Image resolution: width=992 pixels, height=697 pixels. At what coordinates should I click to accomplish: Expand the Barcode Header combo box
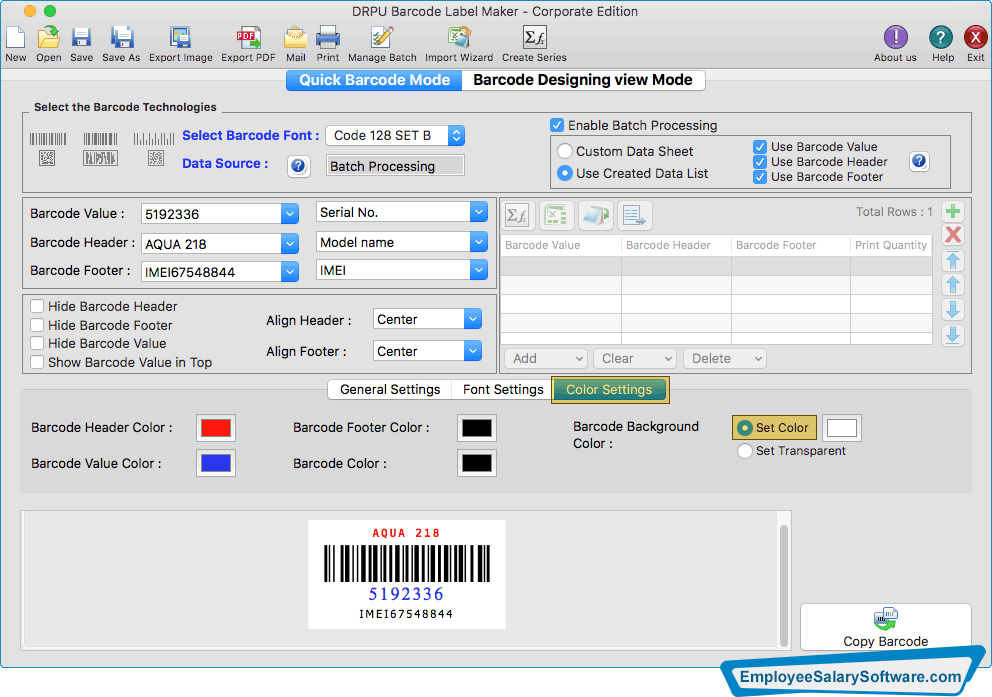(290, 244)
